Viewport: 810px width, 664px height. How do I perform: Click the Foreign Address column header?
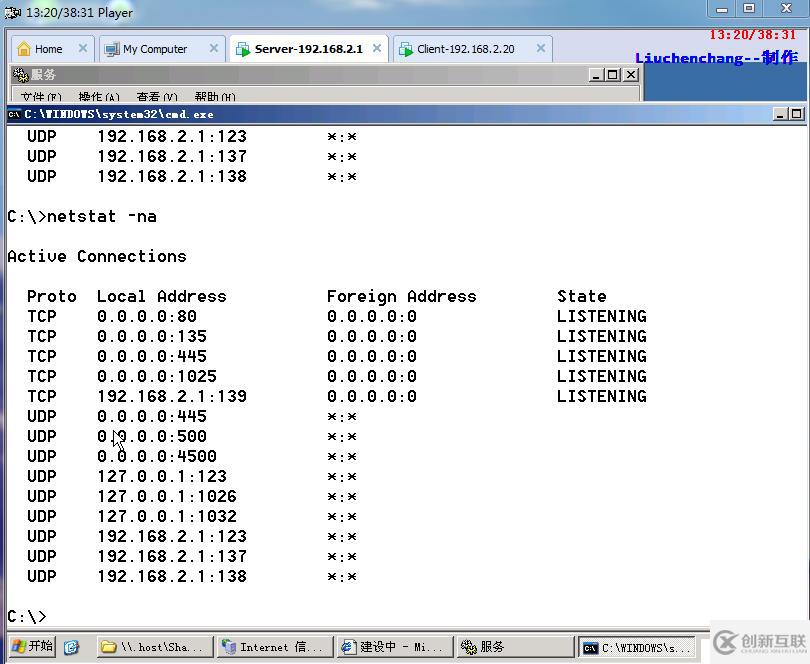pyautogui.click(x=401, y=296)
